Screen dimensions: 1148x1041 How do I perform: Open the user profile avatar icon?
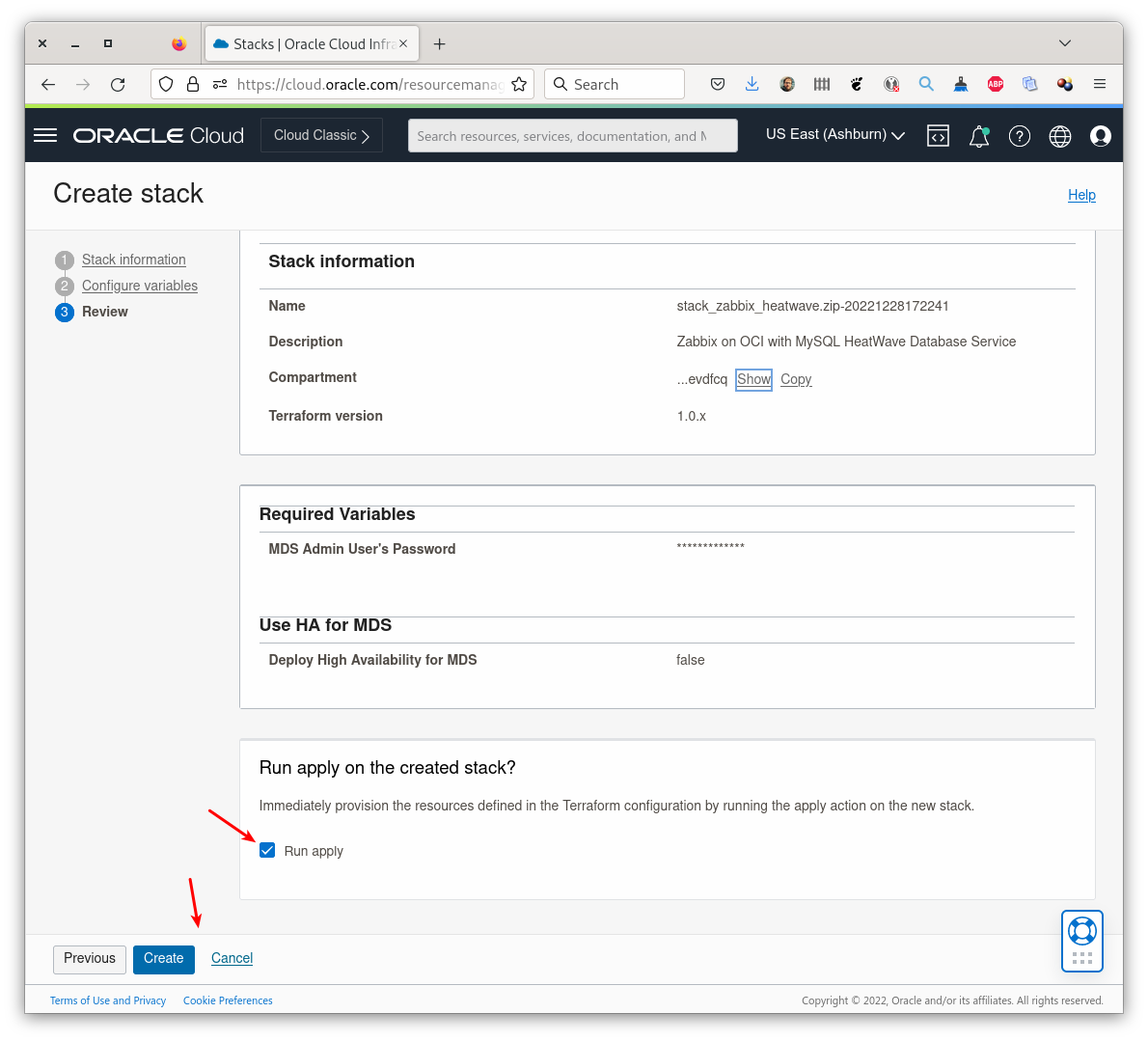1100,135
